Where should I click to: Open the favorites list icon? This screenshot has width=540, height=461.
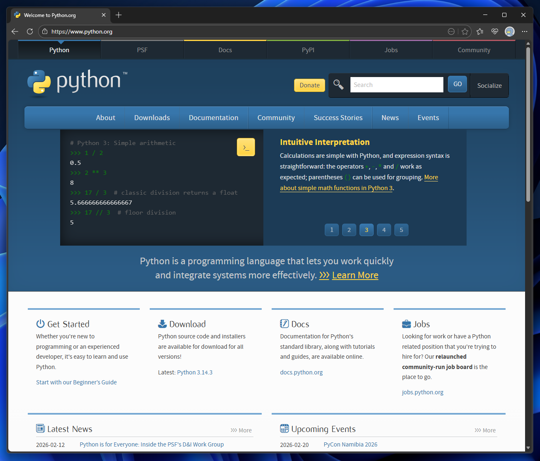click(x=480, y=32)
